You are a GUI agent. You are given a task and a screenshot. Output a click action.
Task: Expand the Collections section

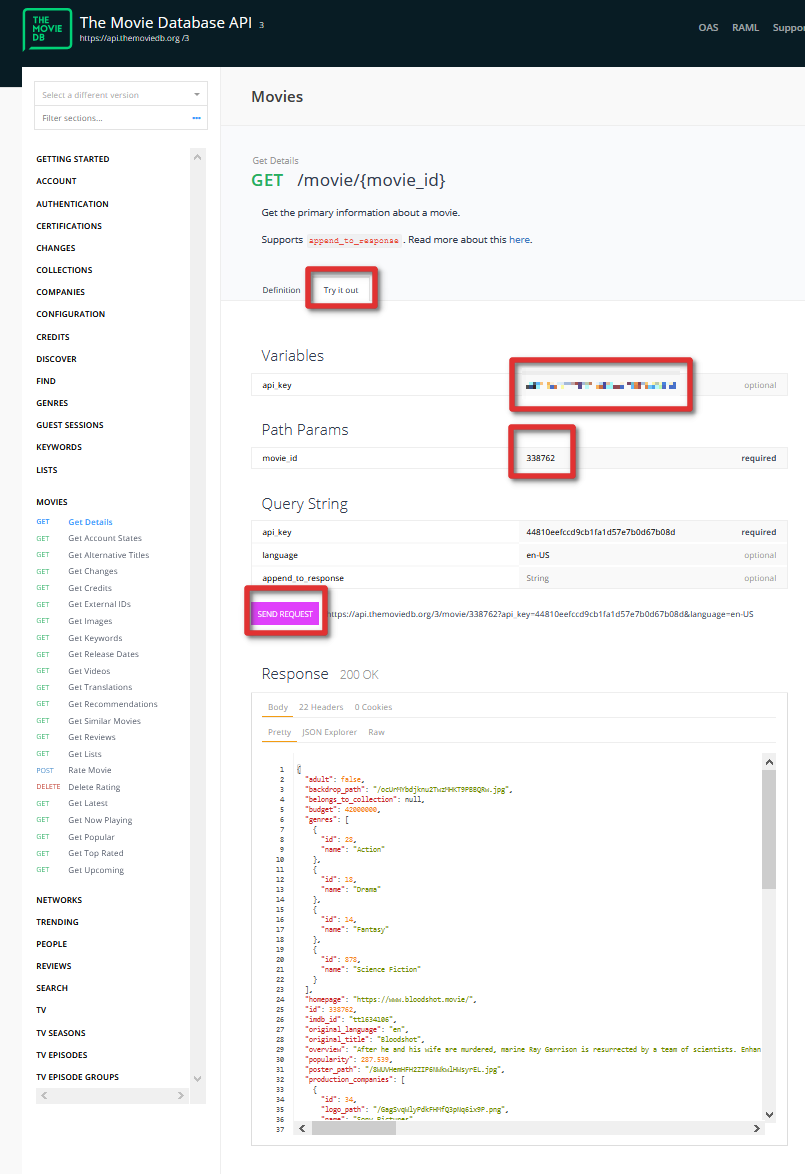64,270
